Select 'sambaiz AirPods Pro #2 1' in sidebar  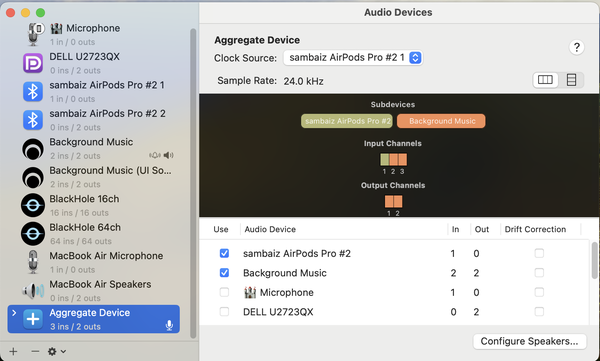[107, 85]
